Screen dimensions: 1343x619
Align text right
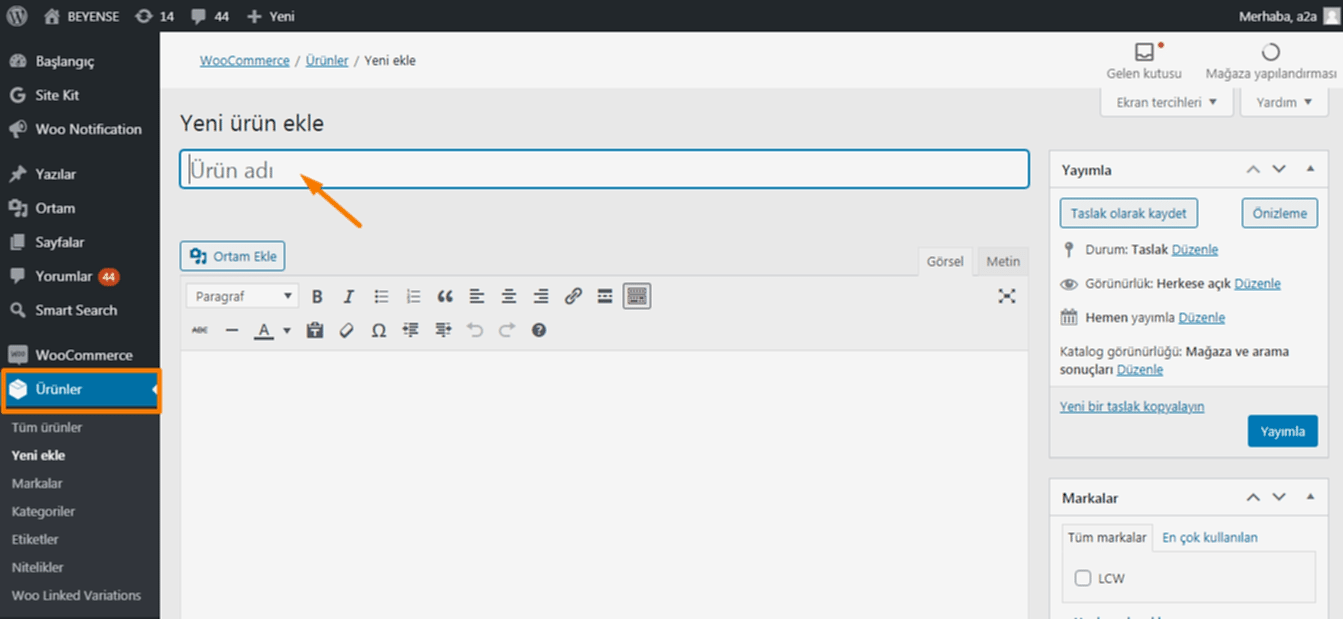pos(541,296)
